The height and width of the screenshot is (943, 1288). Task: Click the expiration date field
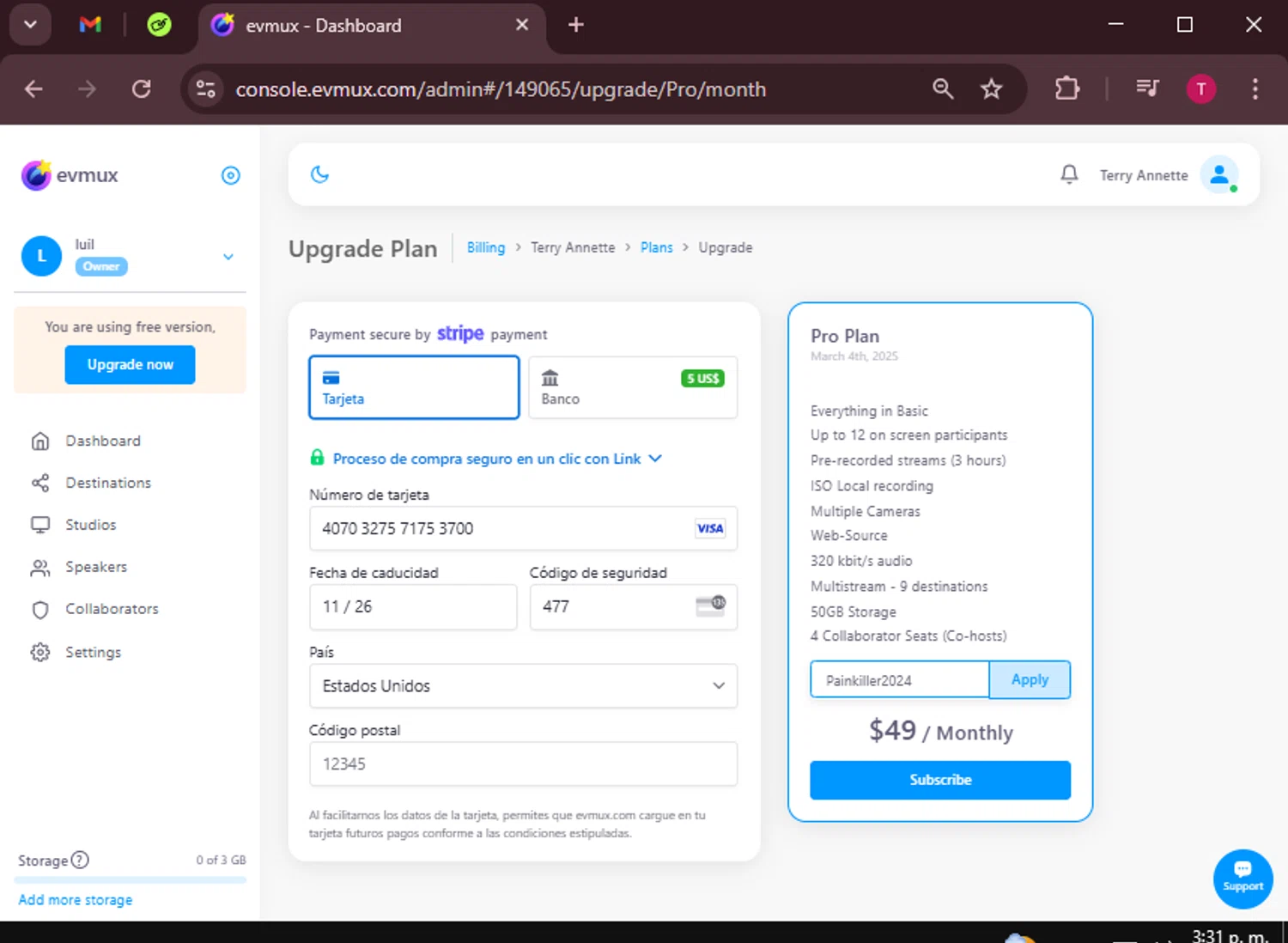point(413,607)
